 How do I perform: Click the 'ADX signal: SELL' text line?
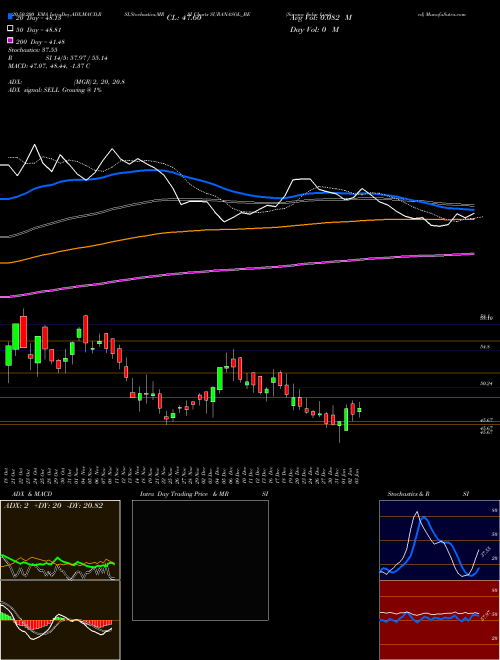[x=55, y=90]
